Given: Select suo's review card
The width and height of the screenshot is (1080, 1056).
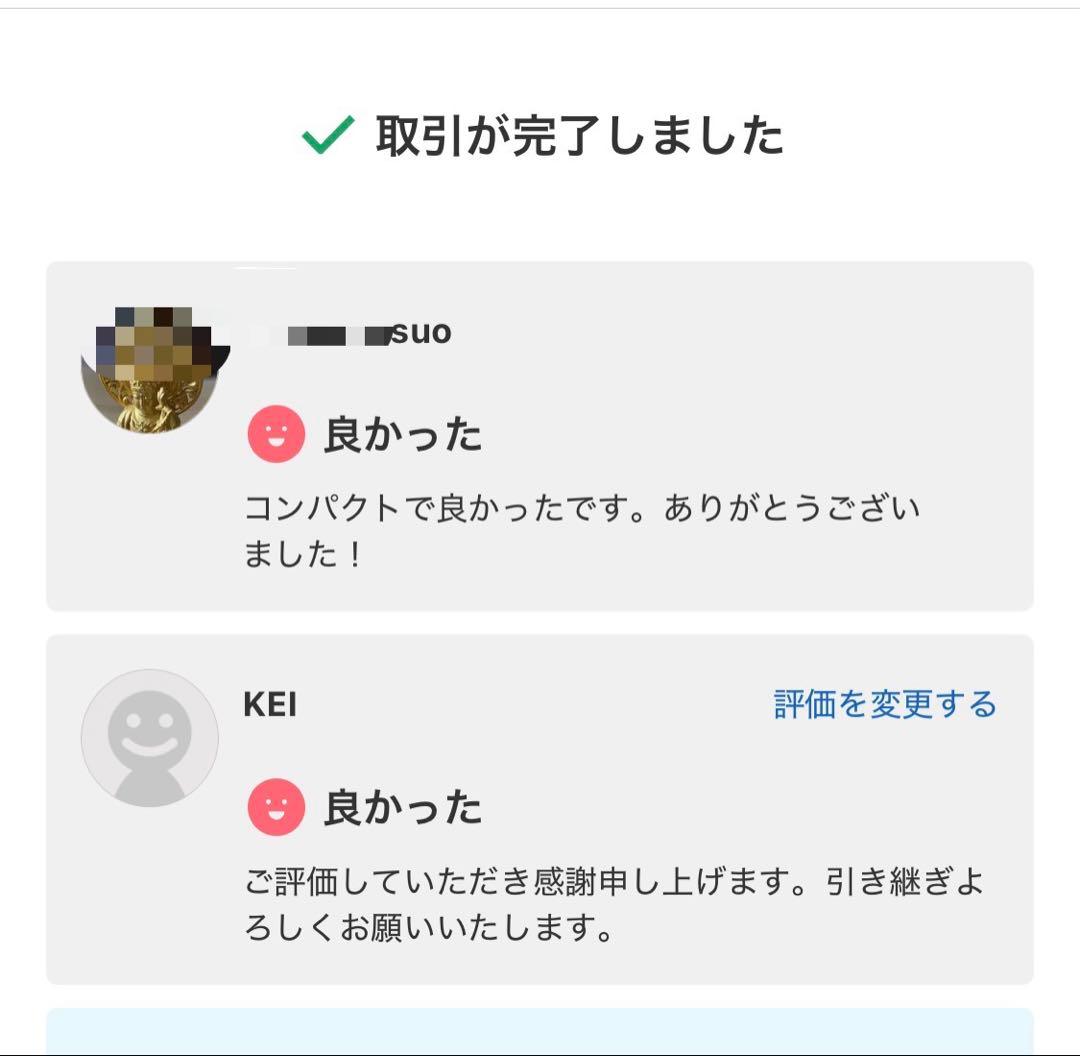Looking at the screenshot, I should click(x=540, y=435).
